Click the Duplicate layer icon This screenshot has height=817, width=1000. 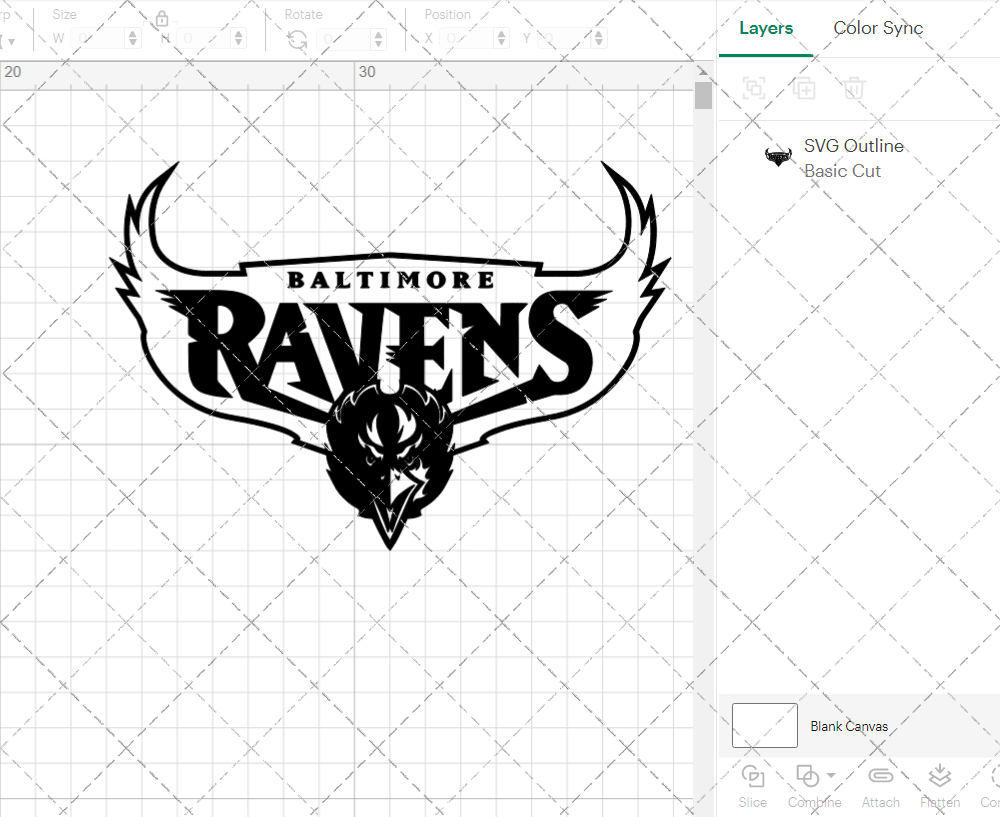pos(804,88)
